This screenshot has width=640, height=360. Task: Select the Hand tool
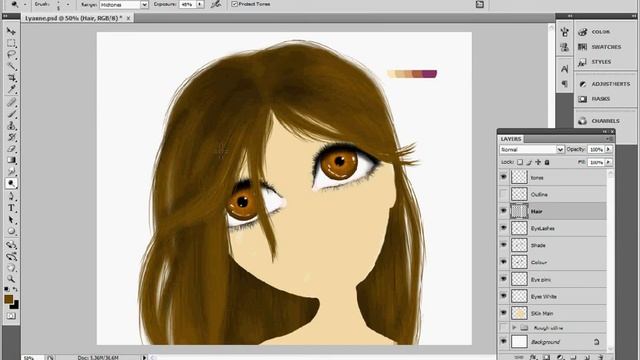coord(11,268)
